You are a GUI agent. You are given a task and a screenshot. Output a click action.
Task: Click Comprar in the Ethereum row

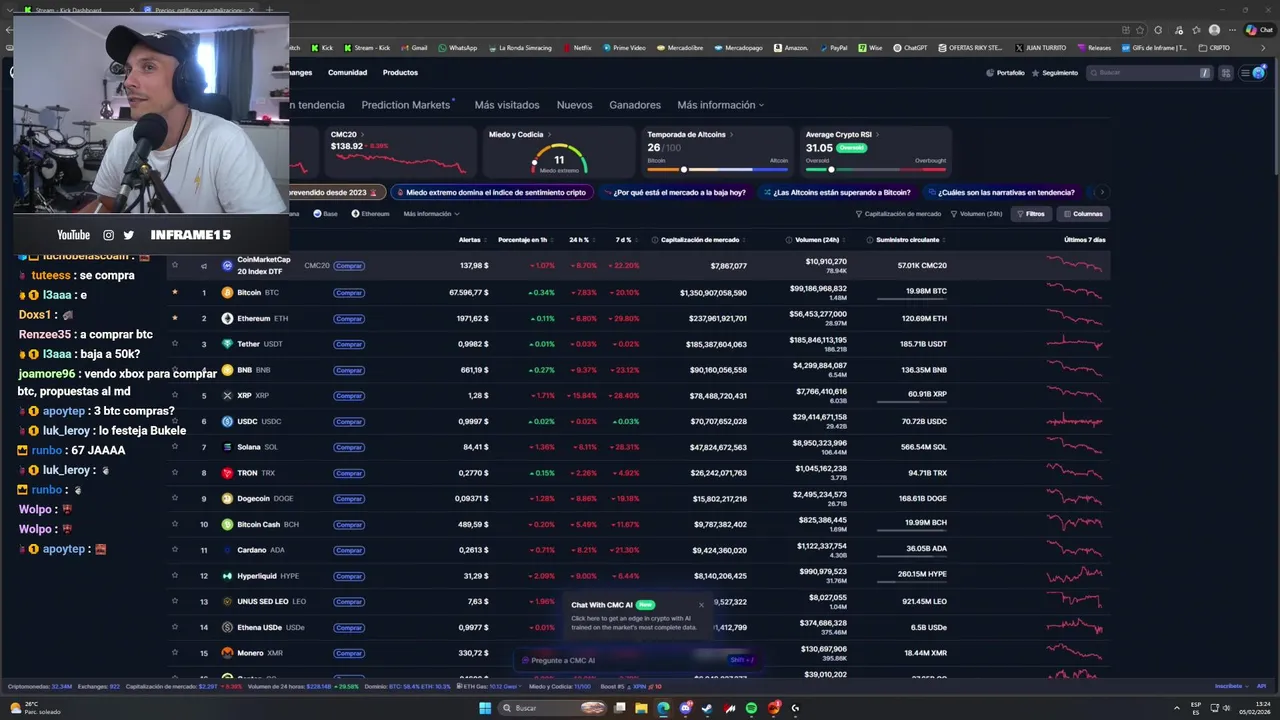click(349, 318)
